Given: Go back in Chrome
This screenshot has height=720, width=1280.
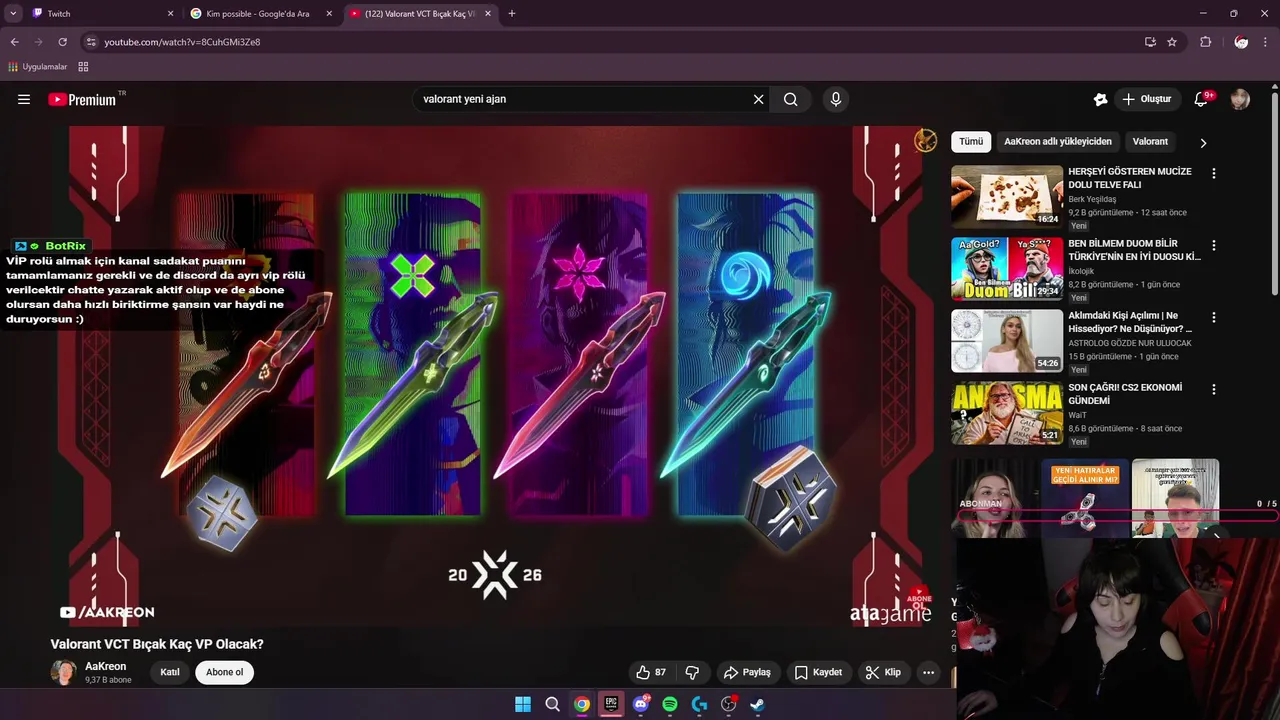Looking at the screenshot, I should pyautogui.click(x=14, y=42).
